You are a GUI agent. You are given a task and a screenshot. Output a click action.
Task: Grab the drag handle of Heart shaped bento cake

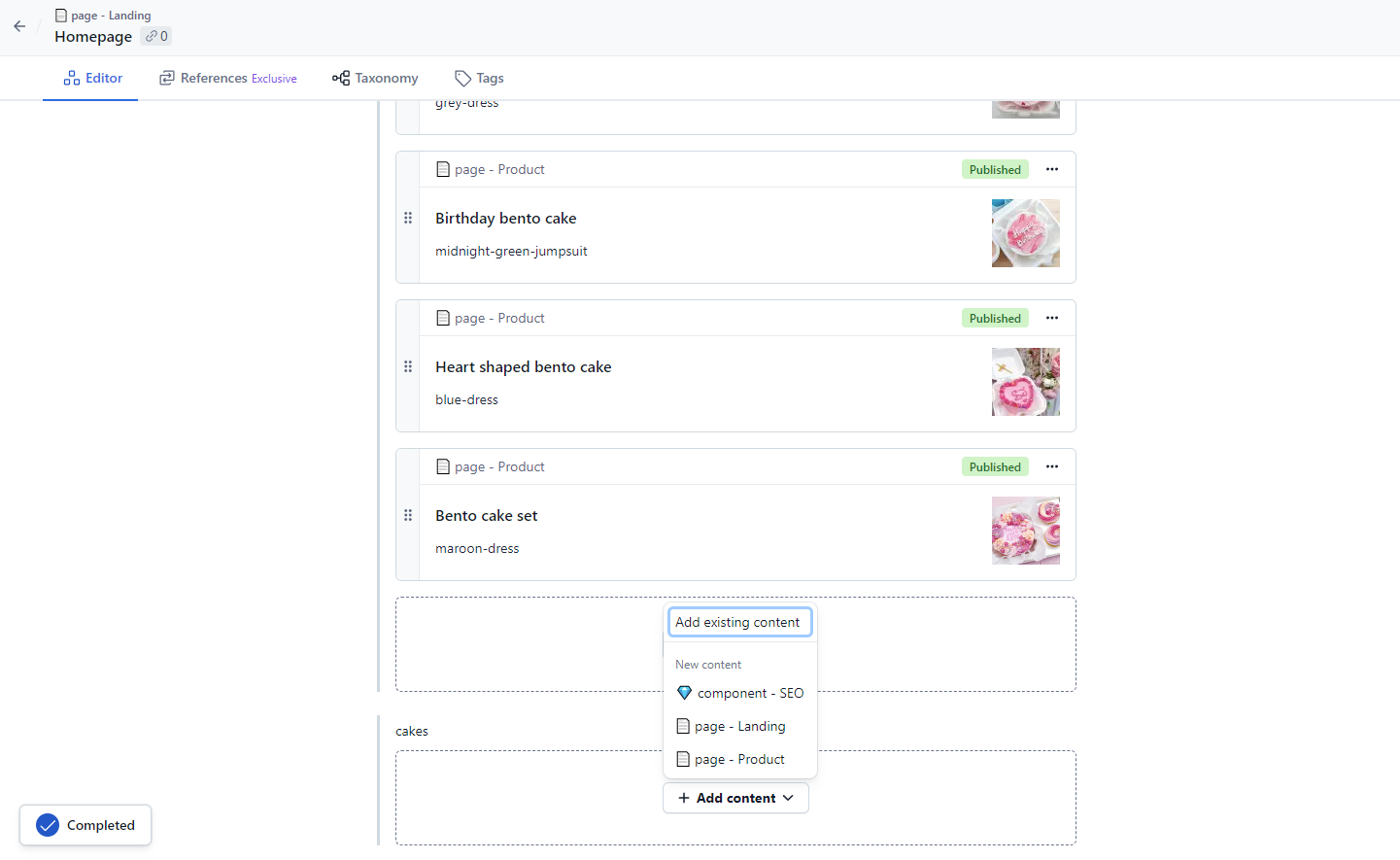tap(408, 366)
